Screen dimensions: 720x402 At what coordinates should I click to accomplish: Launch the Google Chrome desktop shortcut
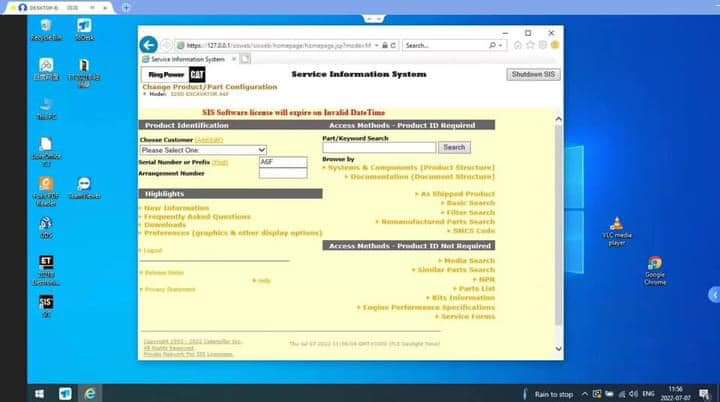point(655,264)
